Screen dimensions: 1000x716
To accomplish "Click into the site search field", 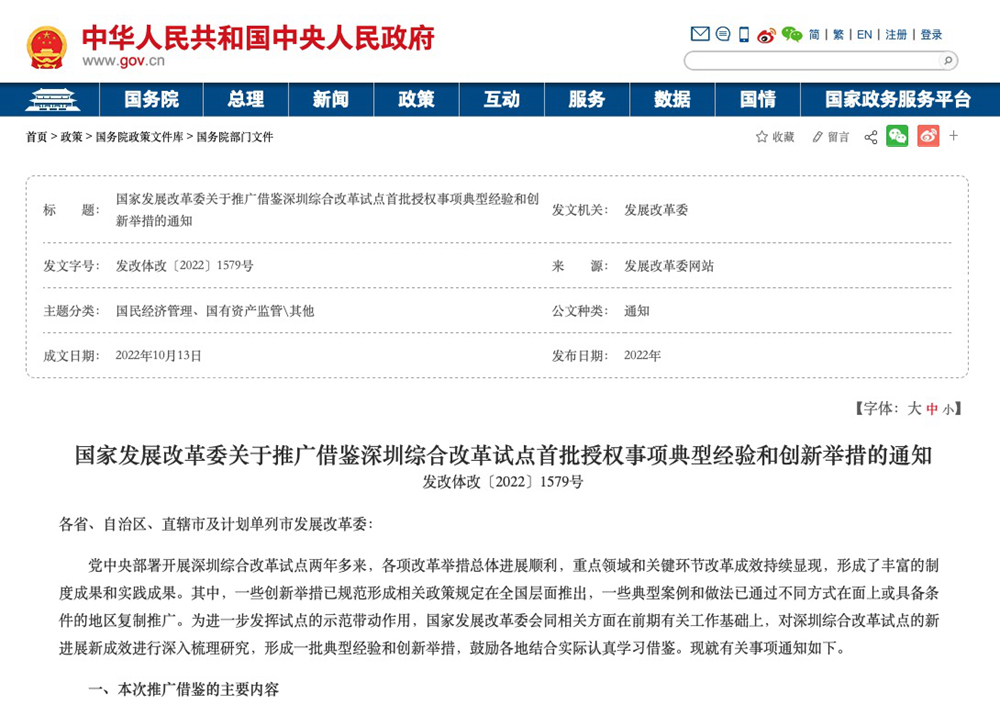I will point(810,61).
